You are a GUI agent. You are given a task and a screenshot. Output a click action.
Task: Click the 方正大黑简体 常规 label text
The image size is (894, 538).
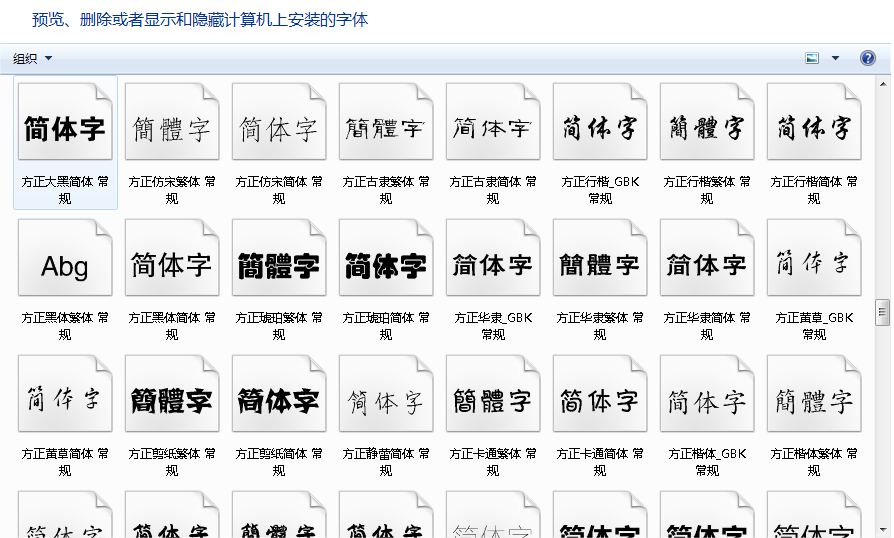pos(65,190)
